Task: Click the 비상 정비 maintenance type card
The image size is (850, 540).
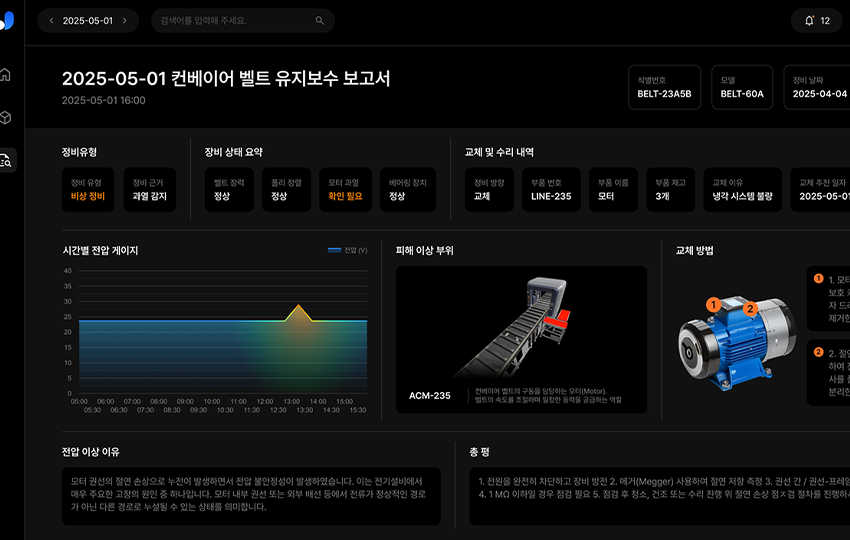Action: 88,190
